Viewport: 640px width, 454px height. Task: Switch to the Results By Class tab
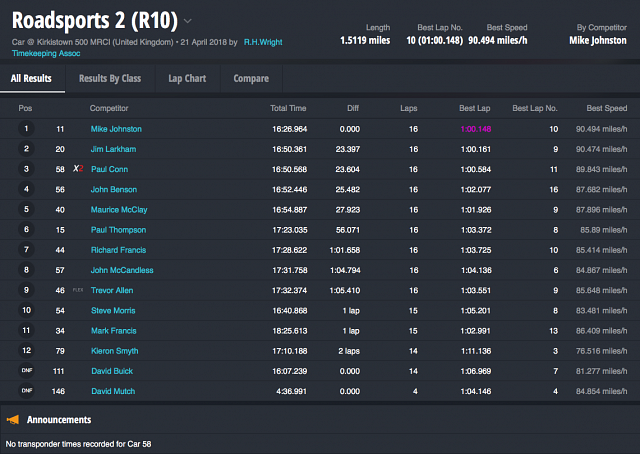(x=109, y=78)
